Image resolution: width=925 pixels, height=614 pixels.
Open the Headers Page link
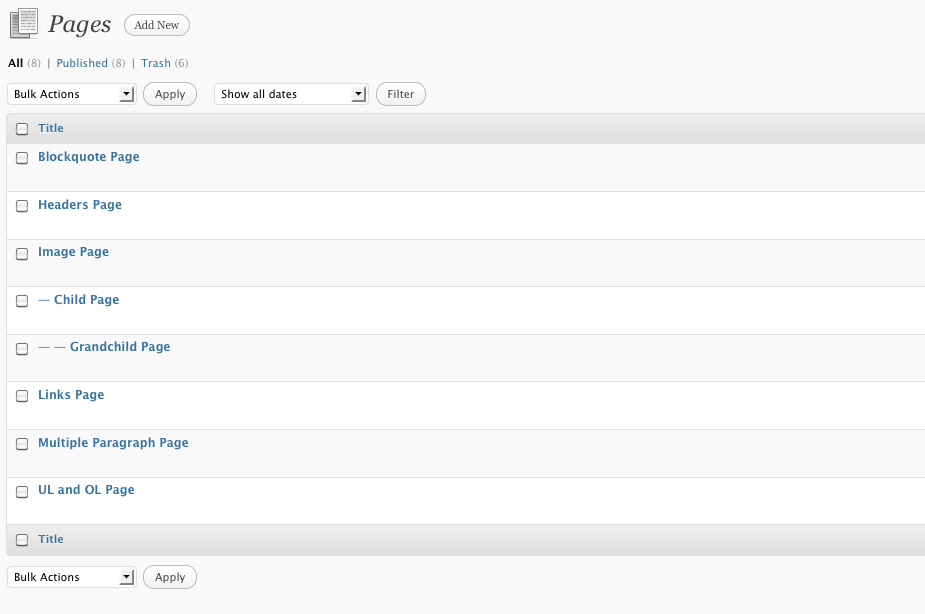[x=80, y=205]
